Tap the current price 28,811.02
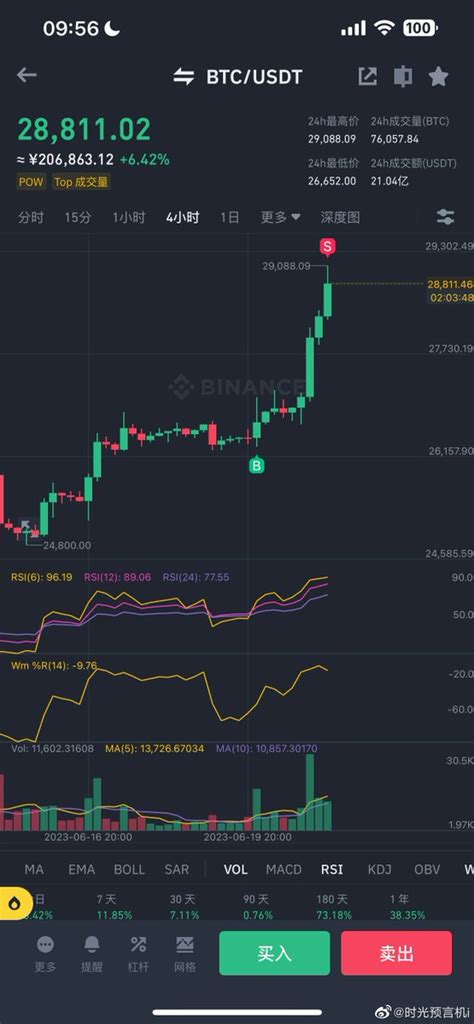 point(84,129)
